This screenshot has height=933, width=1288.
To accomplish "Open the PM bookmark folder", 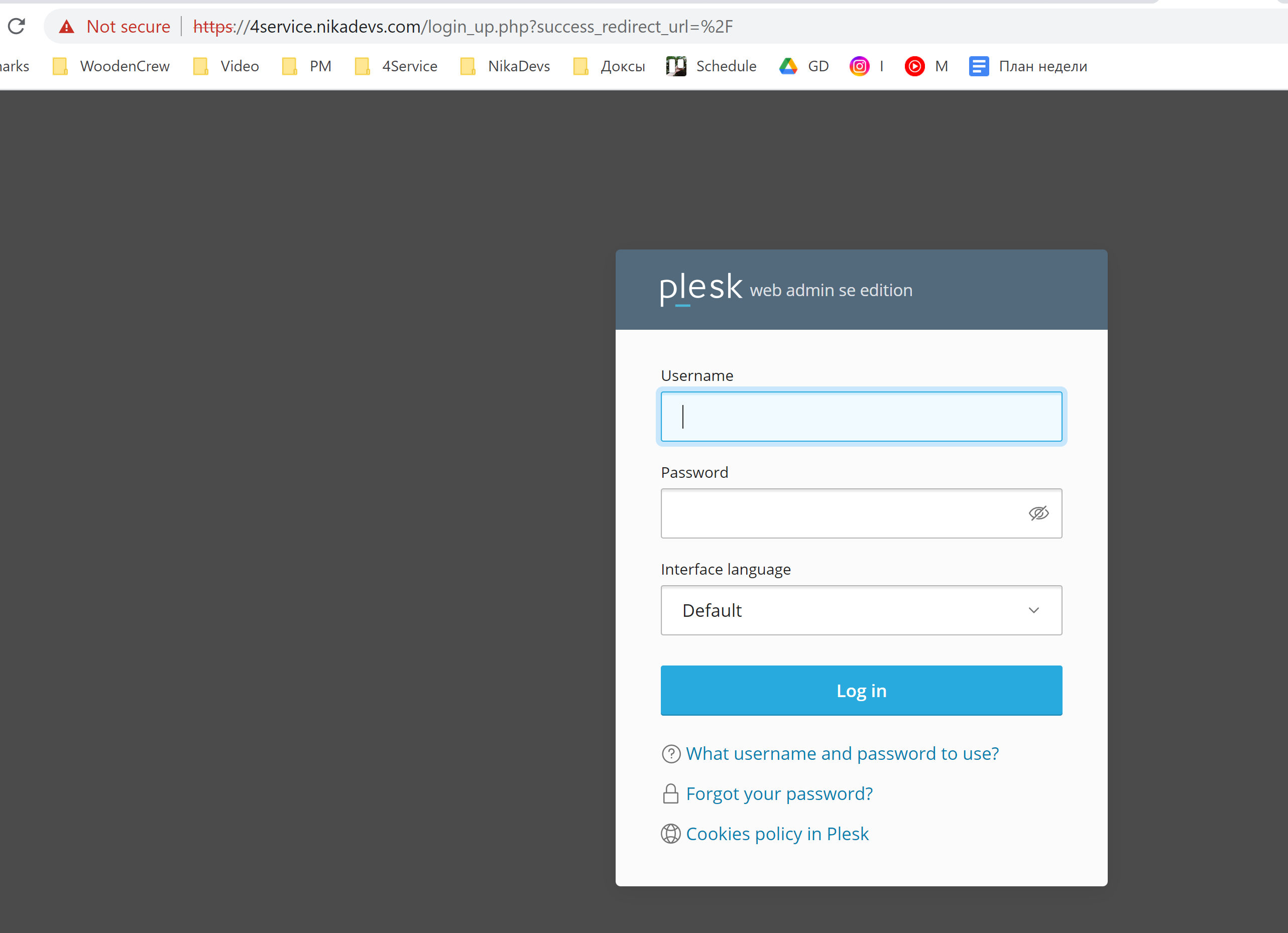I will tap(307, 66).
